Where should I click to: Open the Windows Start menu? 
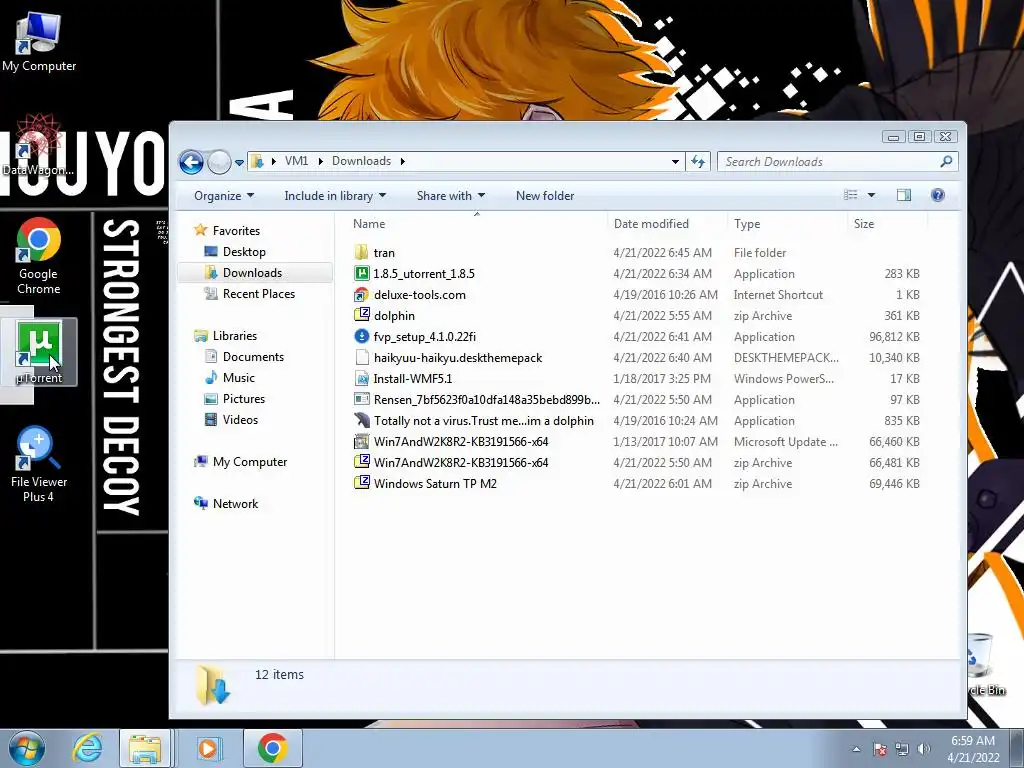(27, 748)
